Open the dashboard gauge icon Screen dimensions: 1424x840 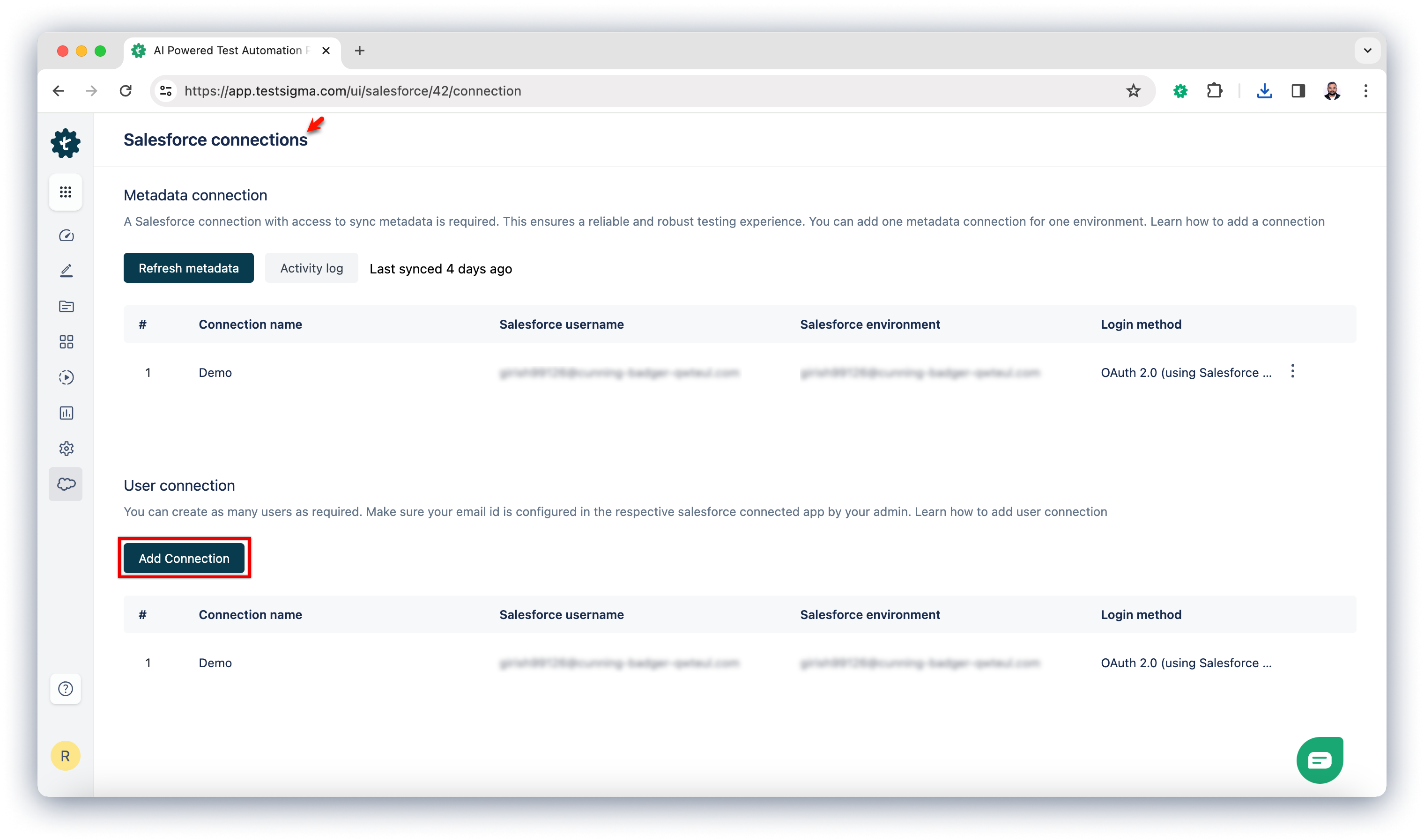pos(66,236)
